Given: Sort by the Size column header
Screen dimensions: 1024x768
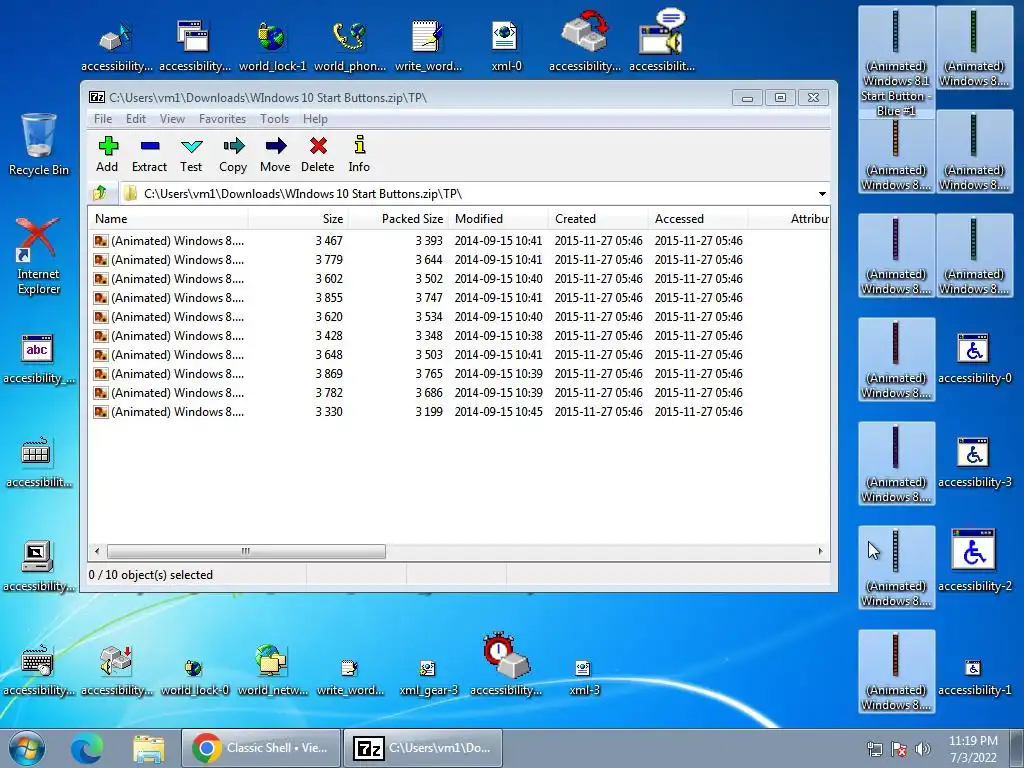Looking at the screenshot, I should pos(298,219).
